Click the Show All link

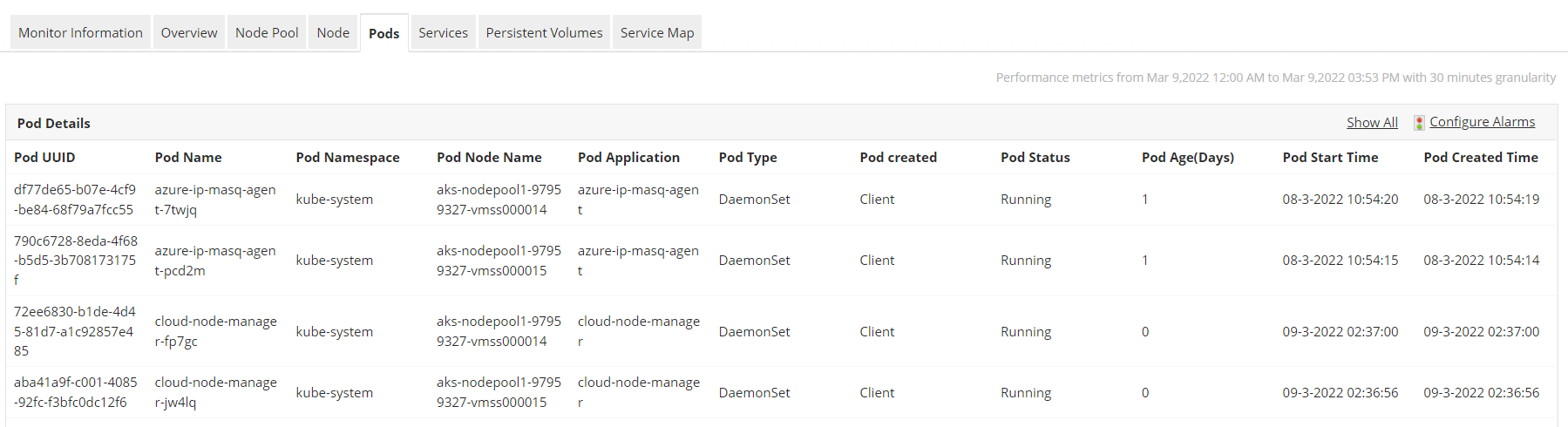(1372, 123)
